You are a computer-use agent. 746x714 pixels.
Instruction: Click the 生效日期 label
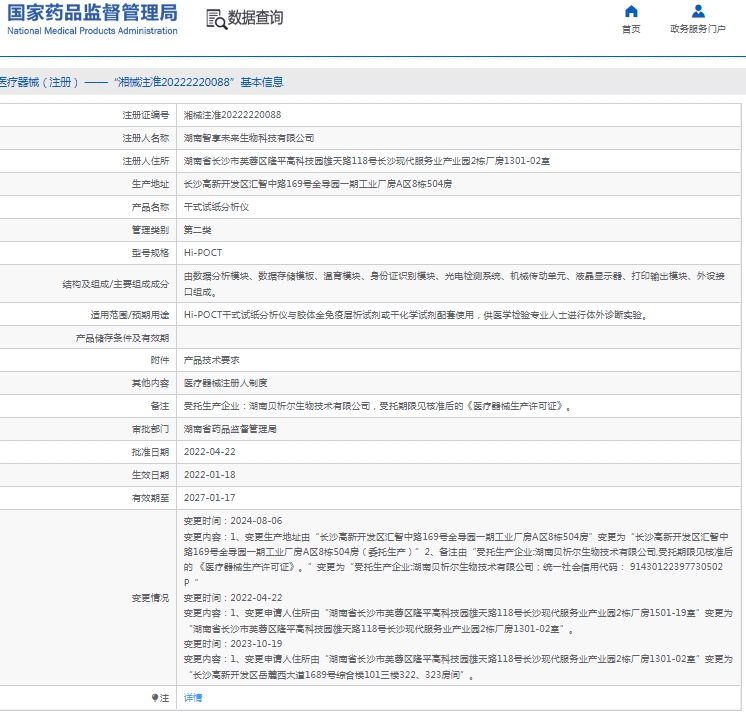[x=150, y=475]
